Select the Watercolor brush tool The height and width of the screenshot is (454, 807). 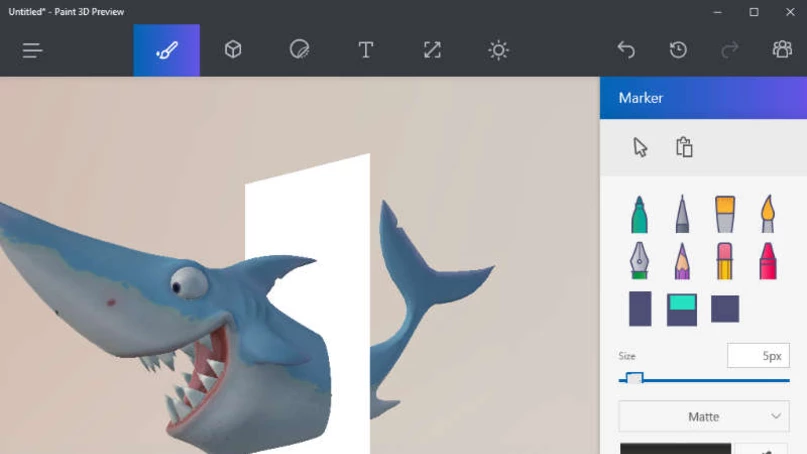pos(767,214)
